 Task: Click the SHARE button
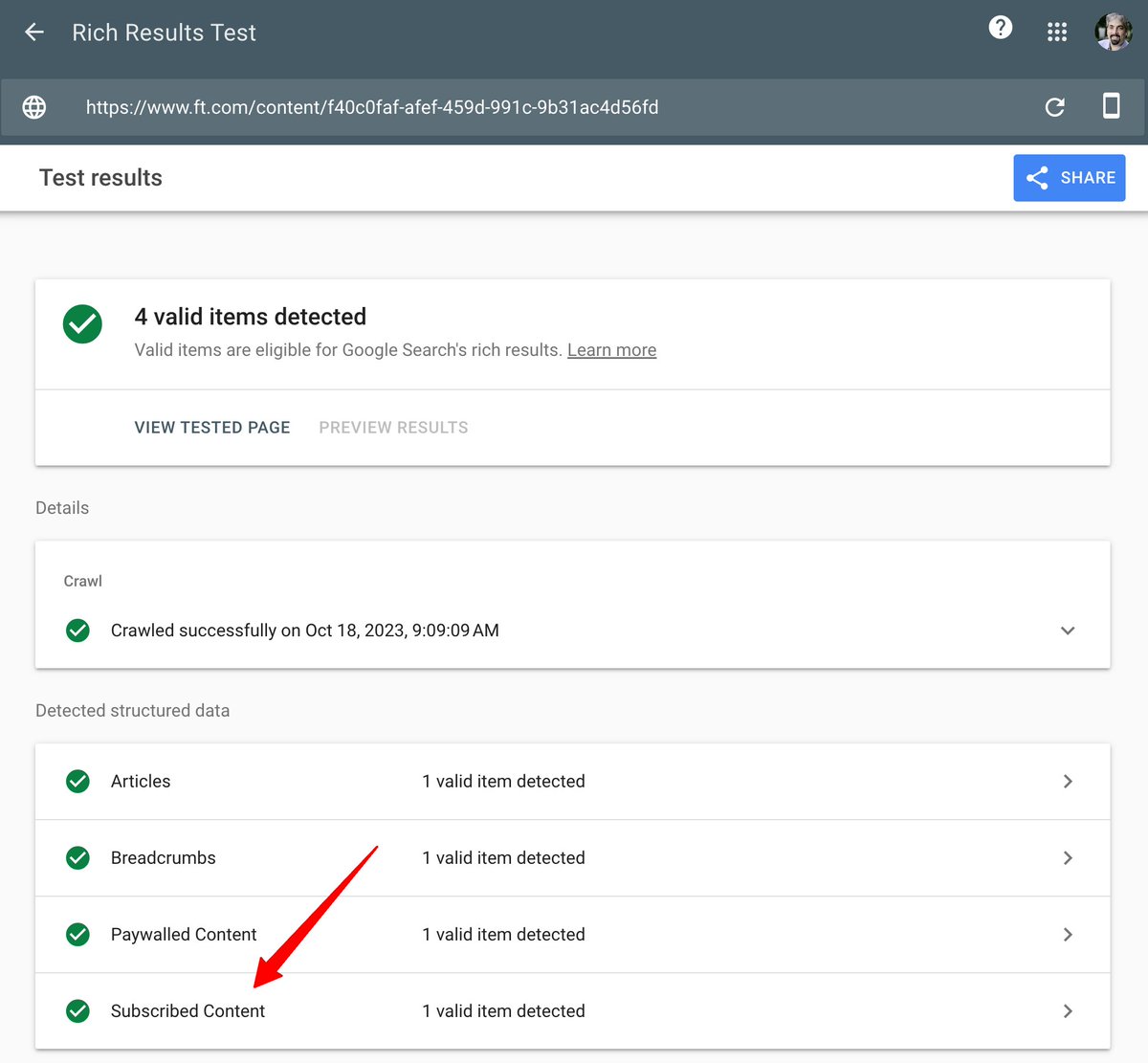pos(1069,177)
